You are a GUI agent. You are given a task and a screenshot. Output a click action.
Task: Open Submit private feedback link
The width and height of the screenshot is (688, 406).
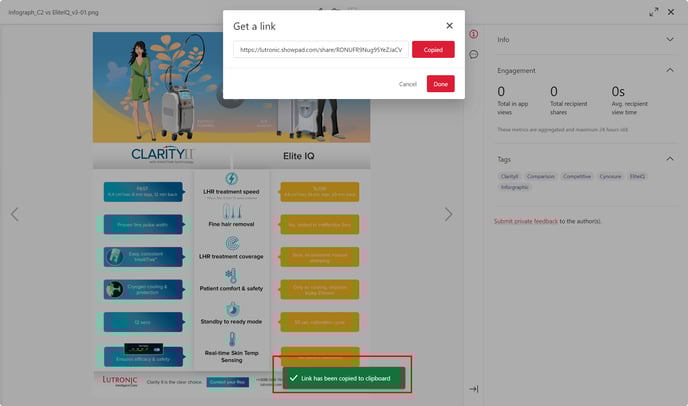click(525, 221)
